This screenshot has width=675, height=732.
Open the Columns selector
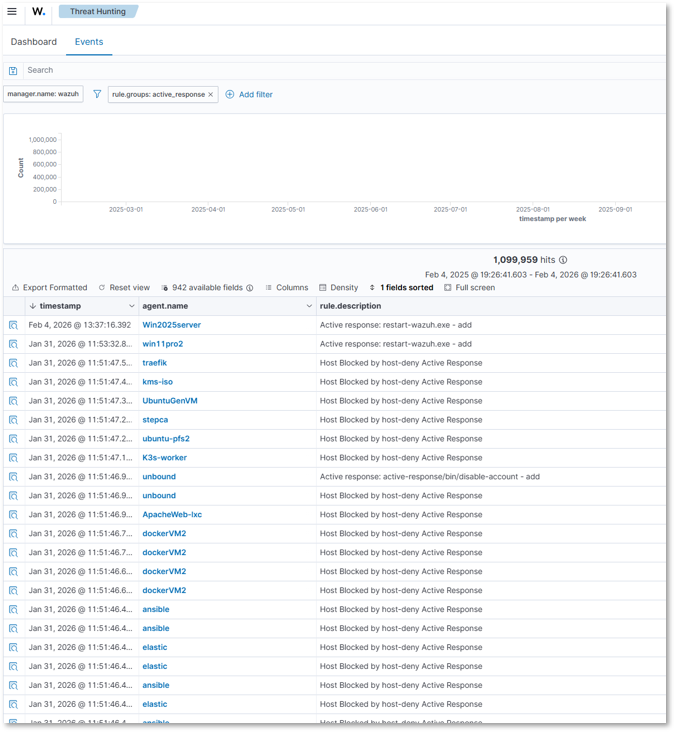pyautogui.click(x=287, y=288)
